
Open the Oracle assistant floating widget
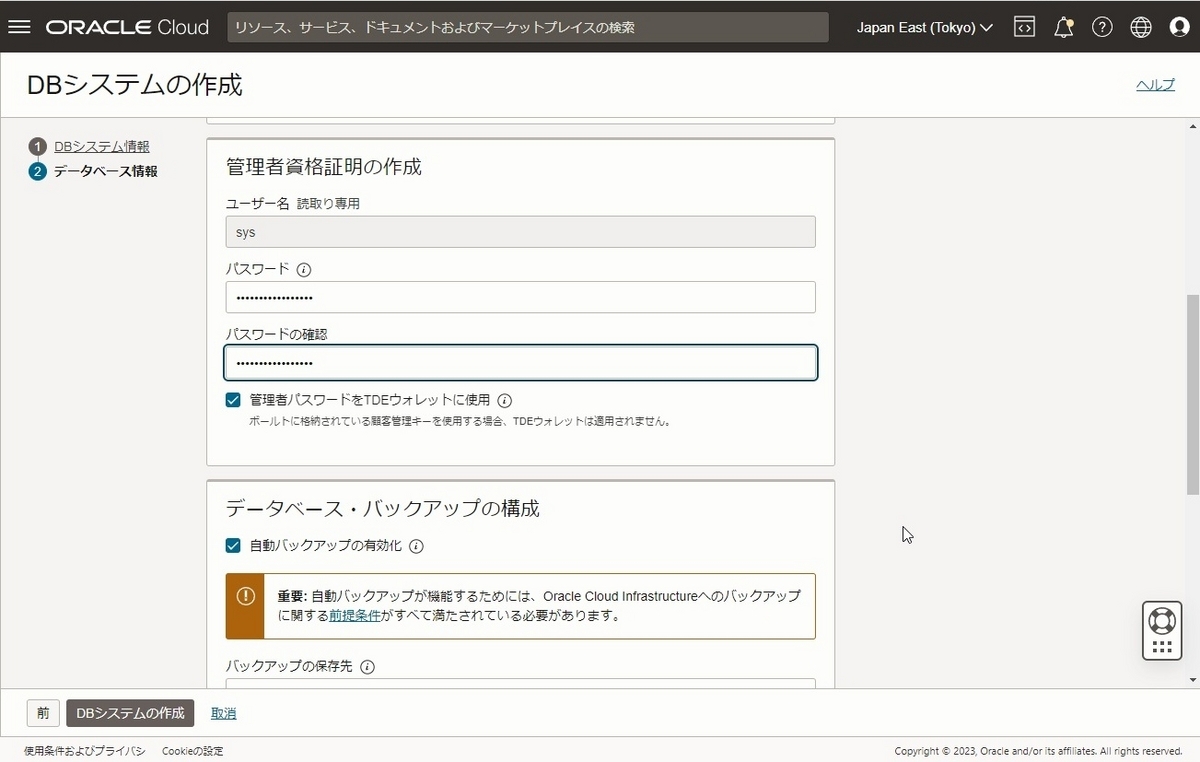pos(1161,630)
